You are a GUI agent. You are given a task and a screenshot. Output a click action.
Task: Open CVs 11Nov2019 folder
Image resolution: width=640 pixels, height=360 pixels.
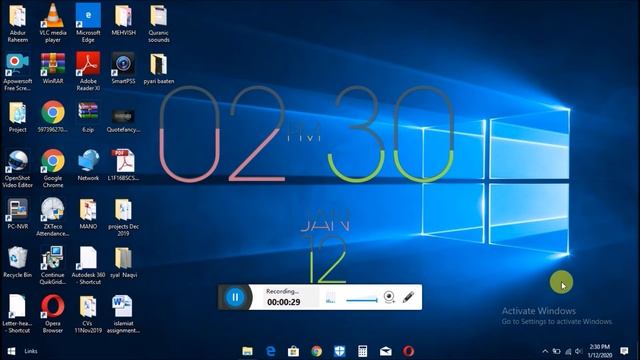88,314
